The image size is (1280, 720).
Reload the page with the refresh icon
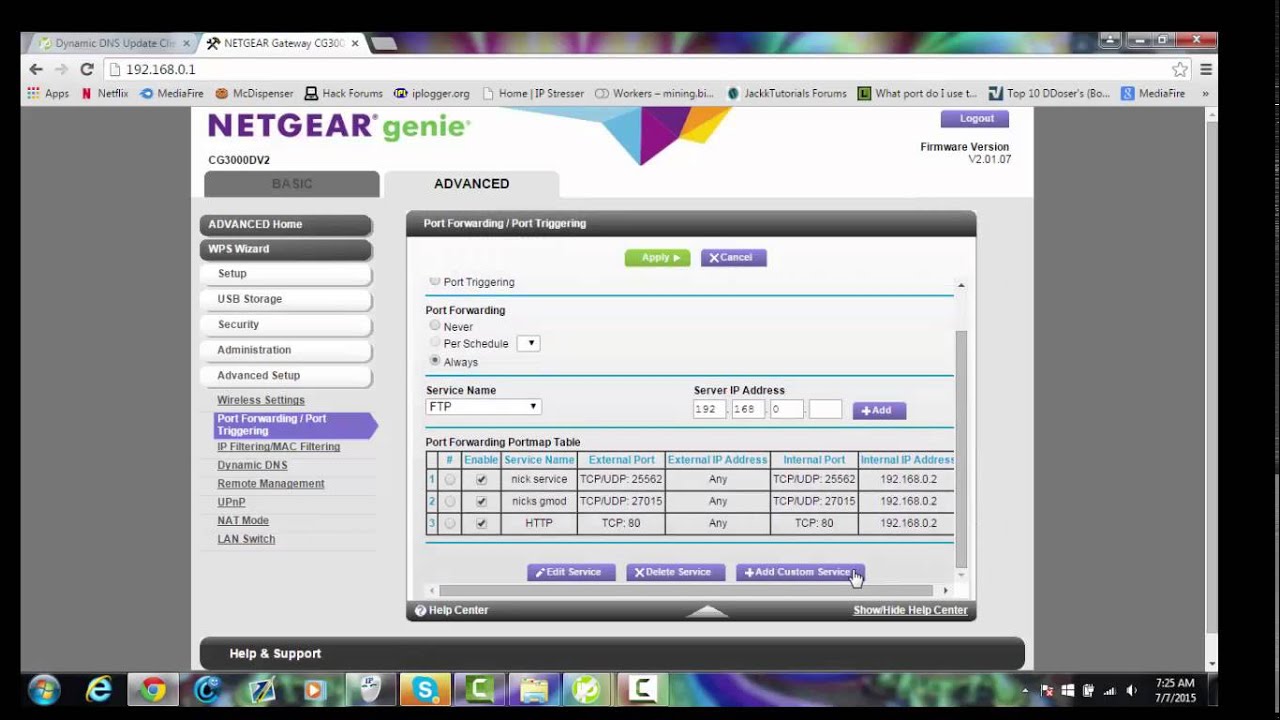click(87, 69)
